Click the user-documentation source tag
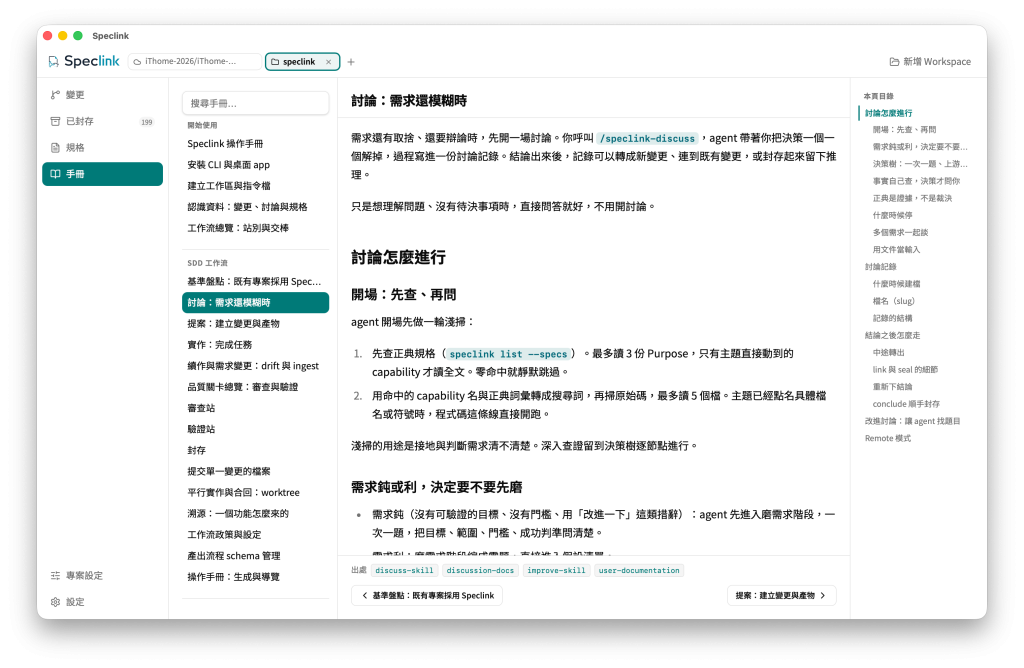This screenshot has height=668, width=1024. coord(639,571)
